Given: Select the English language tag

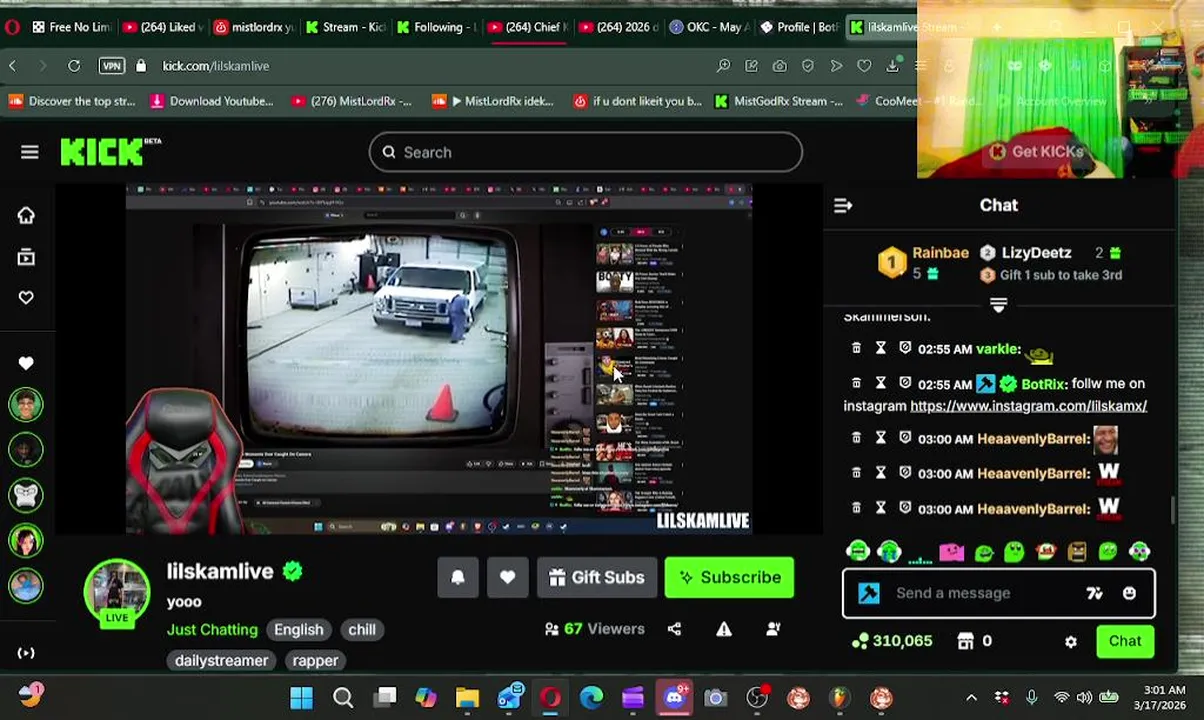Looking at the screenshot, I should 299,630.
